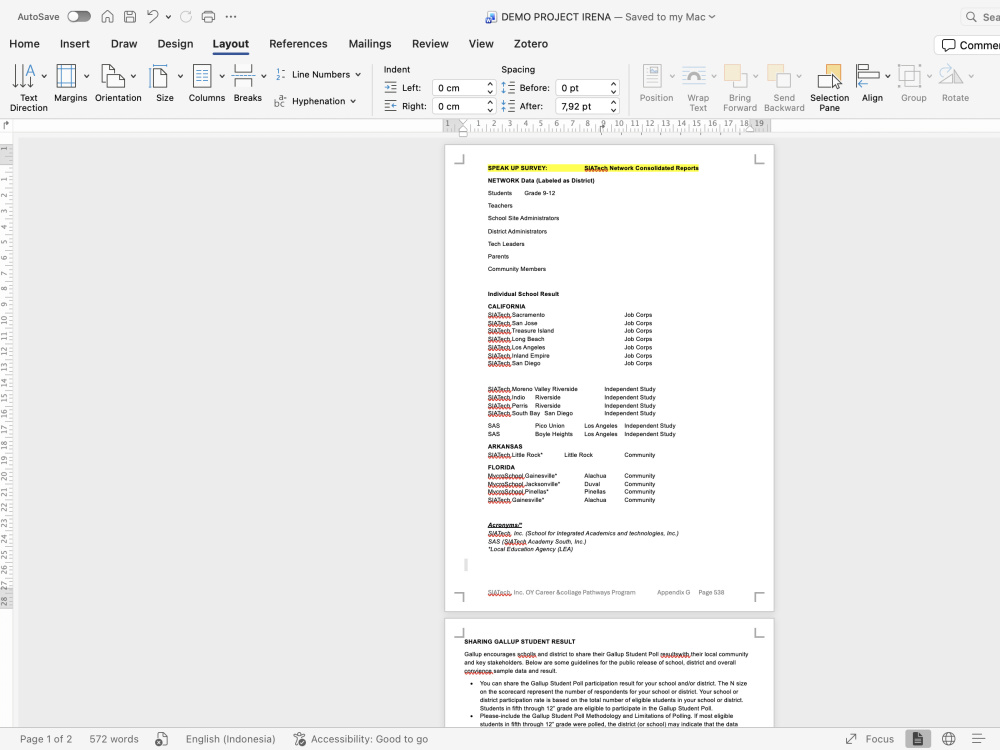This screenshot has height=750, width=1000.
Task: Click the Spacing Before value field
Action: (582, 88)
